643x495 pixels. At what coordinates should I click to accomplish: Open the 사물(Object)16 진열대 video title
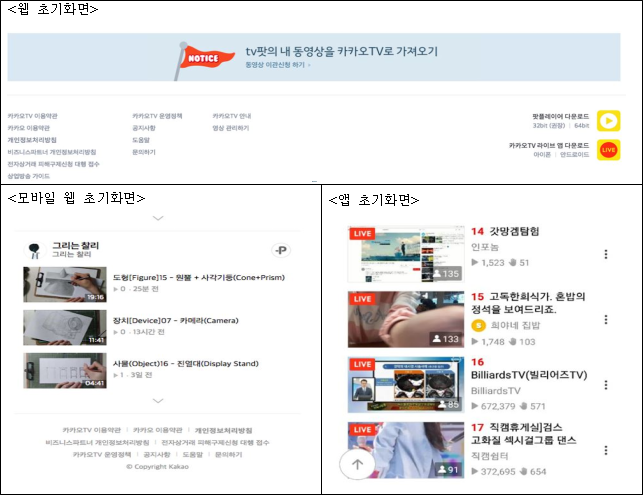coord(186,364)
